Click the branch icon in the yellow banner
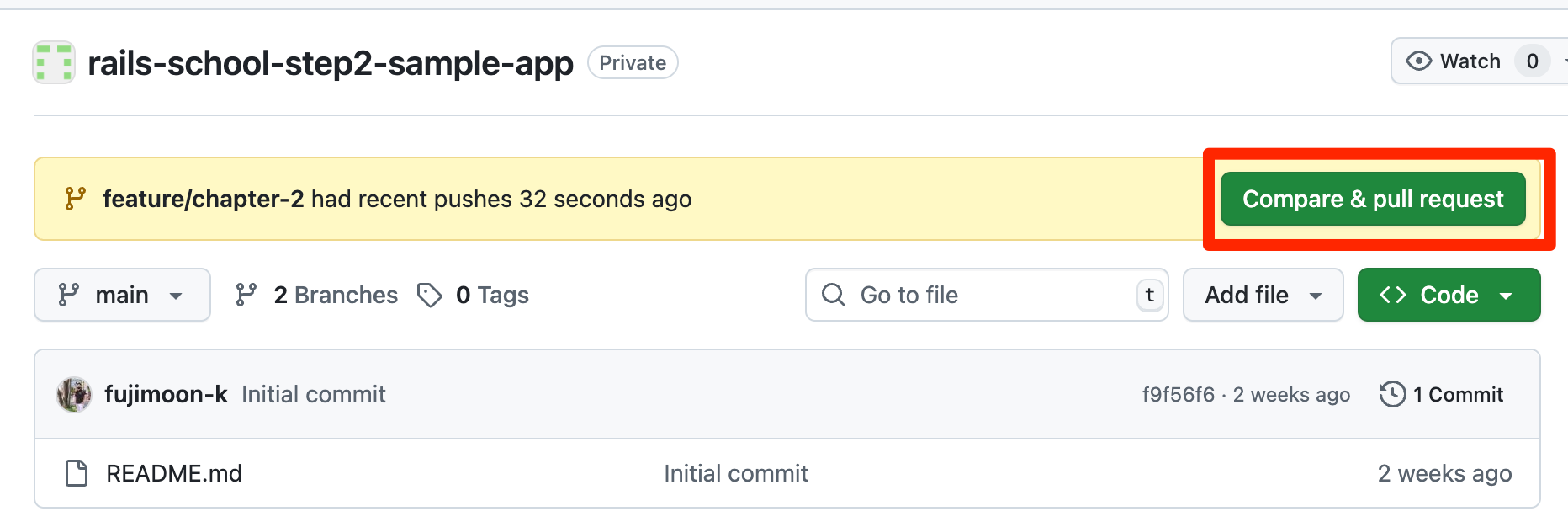1568x522 pixels. [x=74, y=199]
